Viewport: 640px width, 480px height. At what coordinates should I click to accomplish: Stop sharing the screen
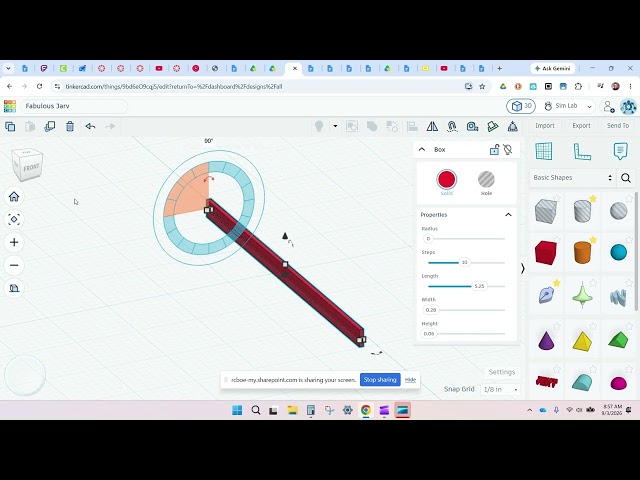pos(380,380)
